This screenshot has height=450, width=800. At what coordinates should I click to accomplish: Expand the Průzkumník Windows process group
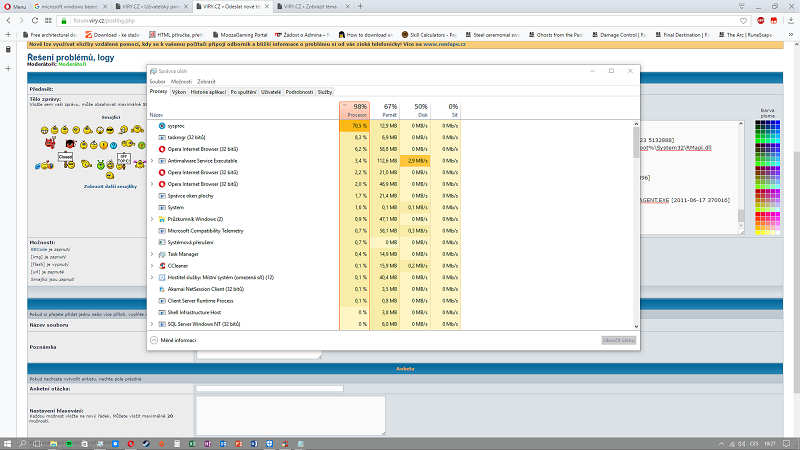pos(152,219)
